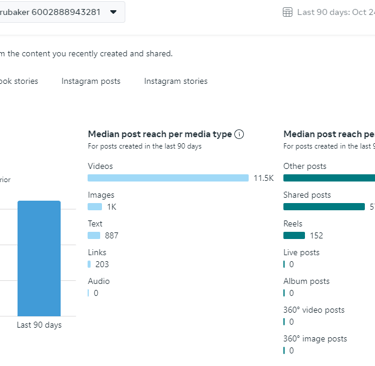Click 'For posts created in the last 90 days' subtitle under media type
This screenshot has width=375, height=366.
pos(145,146)
